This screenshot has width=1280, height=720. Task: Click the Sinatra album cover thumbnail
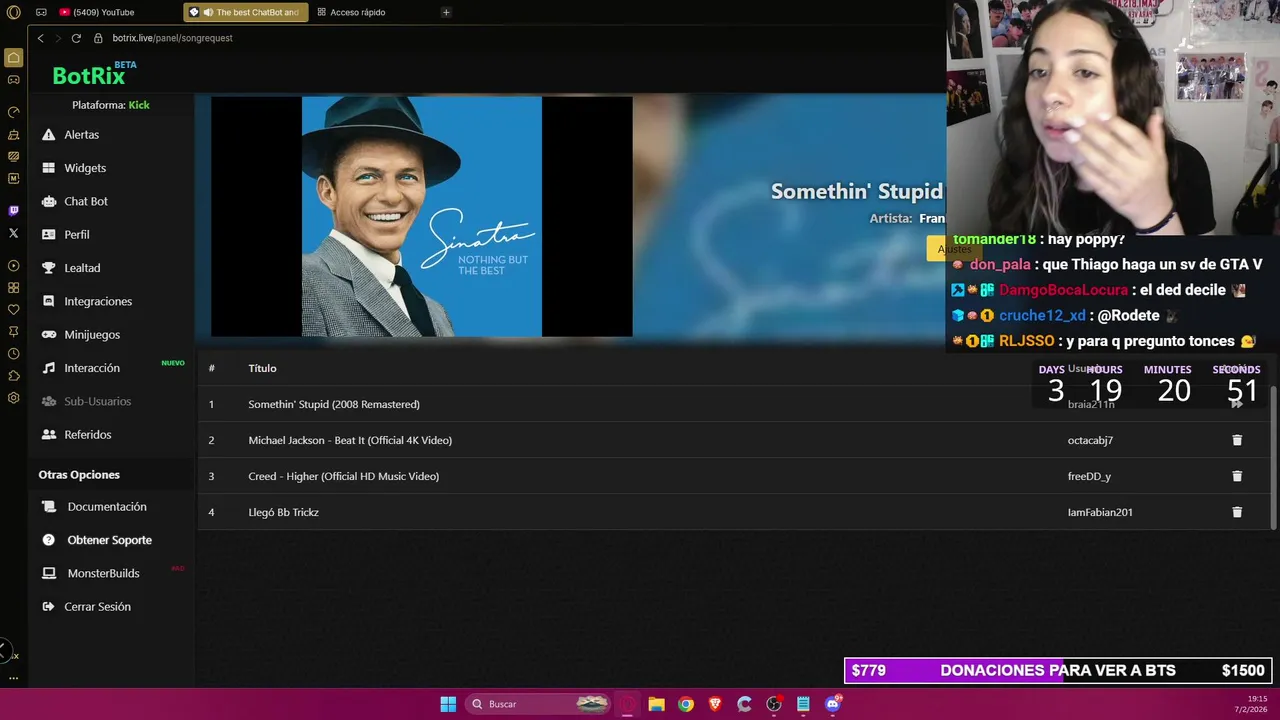pyautogui.click(x=422, y=216)
